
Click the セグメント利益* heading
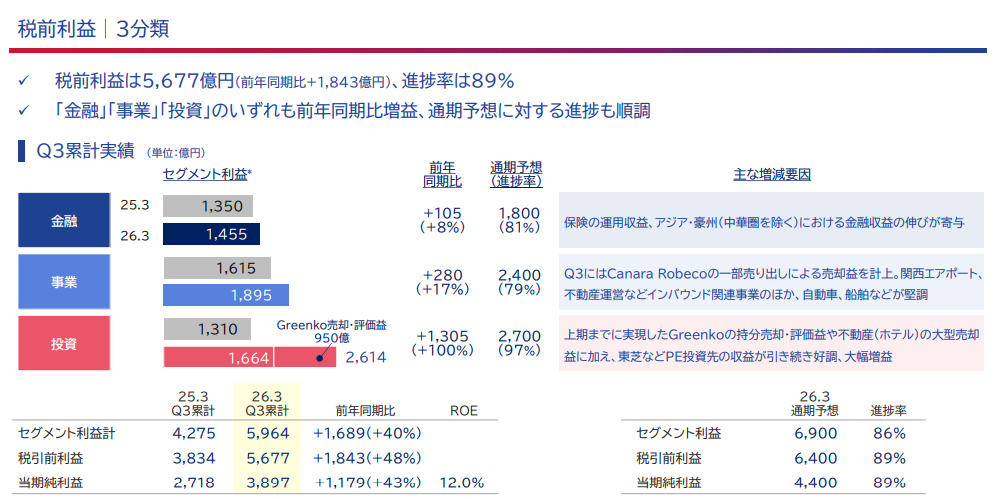point(207,174)
